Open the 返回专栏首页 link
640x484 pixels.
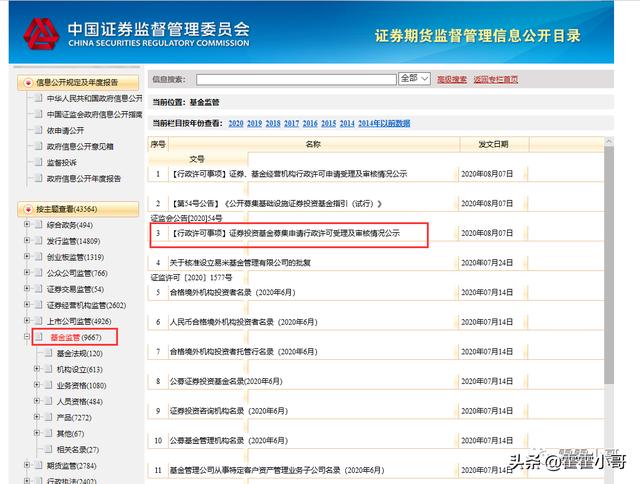(496, 80)
